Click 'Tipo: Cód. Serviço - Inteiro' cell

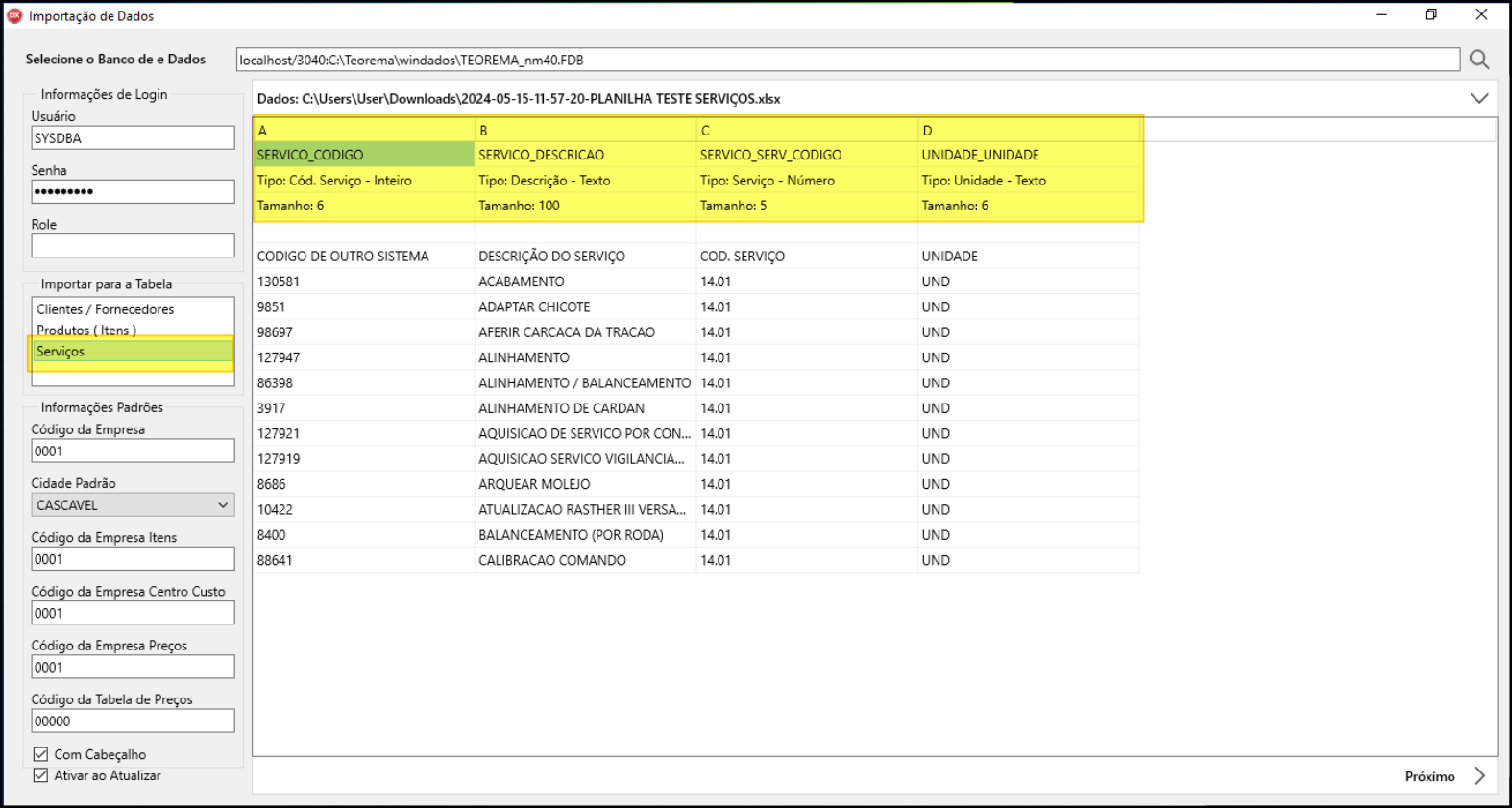tap(364, 181)
